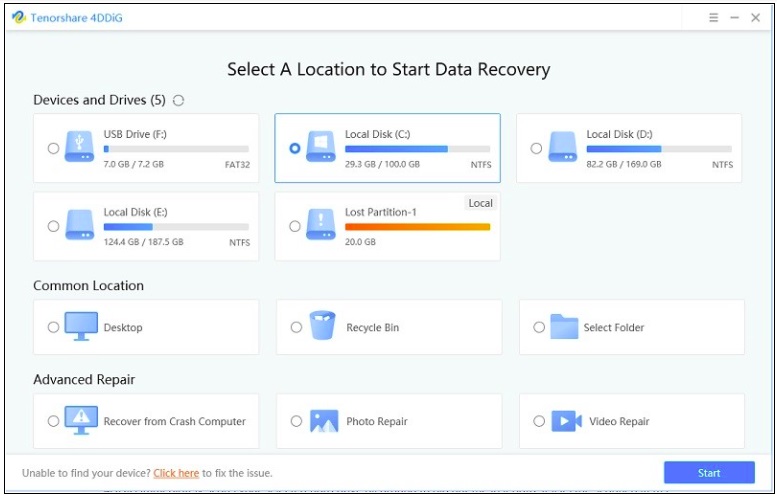The image size is (777, 497).
Task: Minimize the 4DDiG window
Action: click(x=734, y=18)
